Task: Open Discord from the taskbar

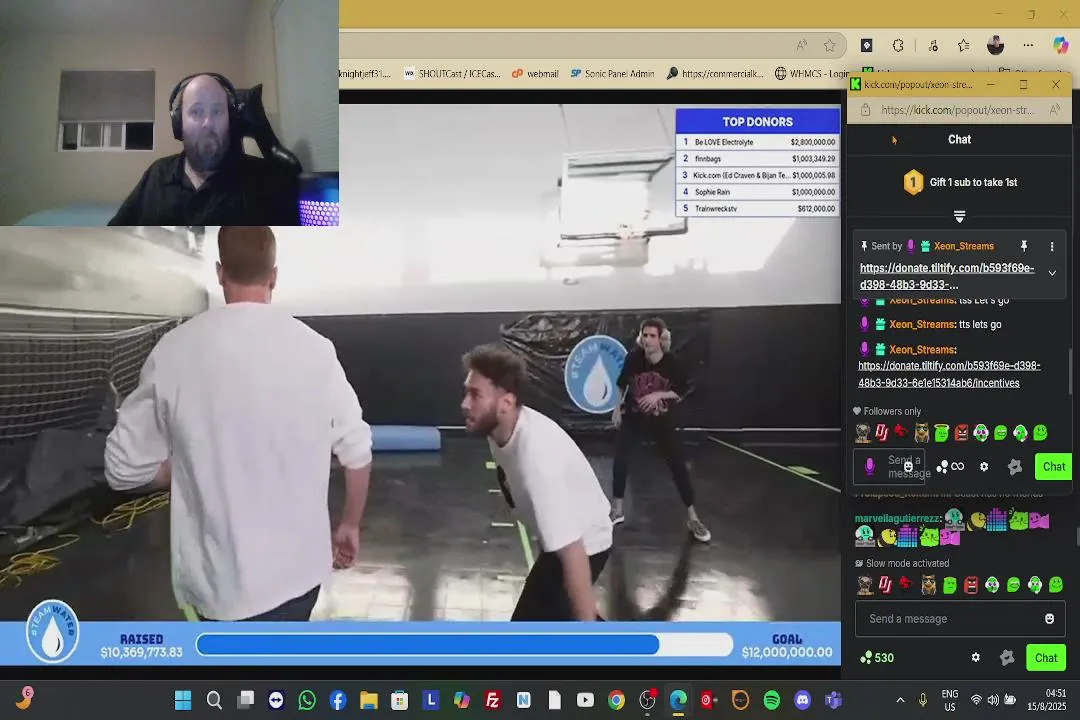Action: pos(802,701)
